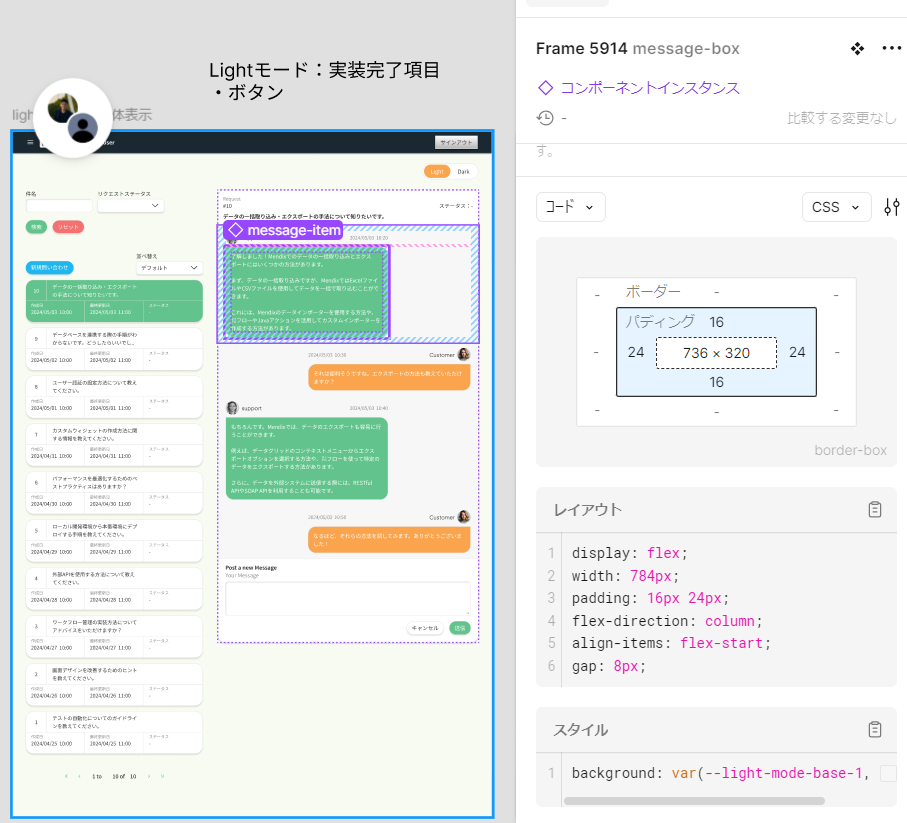Click the version history clock icon

pyautogui.click(x=545, y=118)
